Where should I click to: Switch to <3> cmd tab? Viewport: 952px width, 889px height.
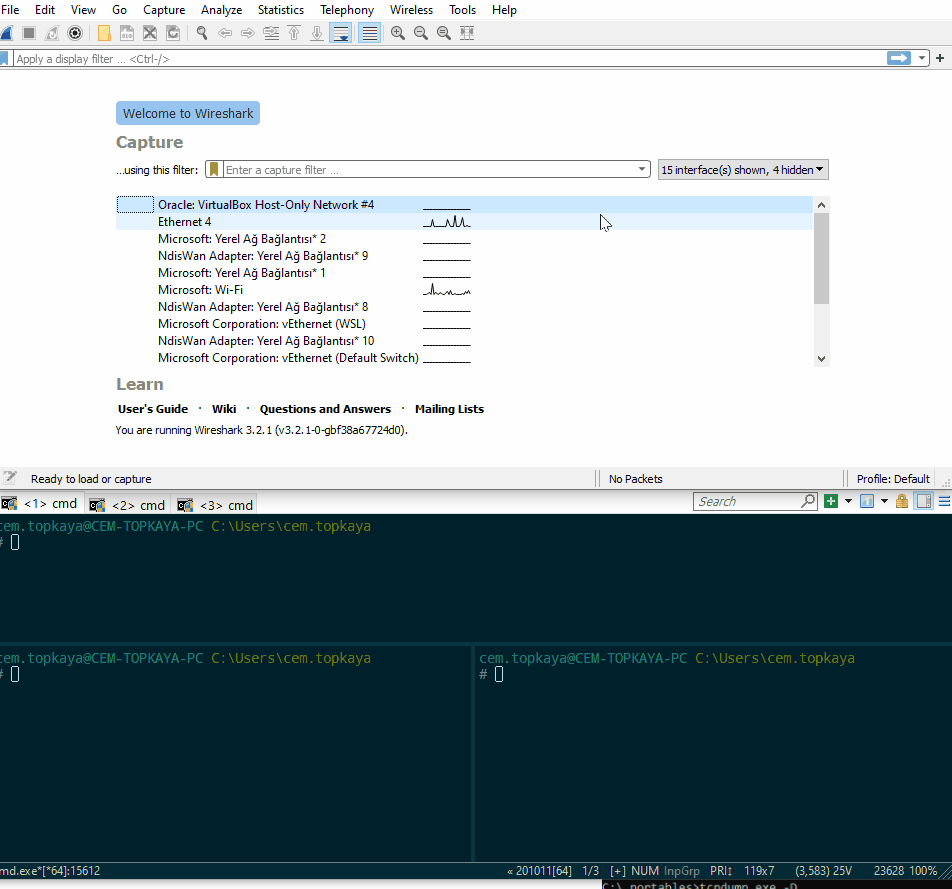(216, 505)
